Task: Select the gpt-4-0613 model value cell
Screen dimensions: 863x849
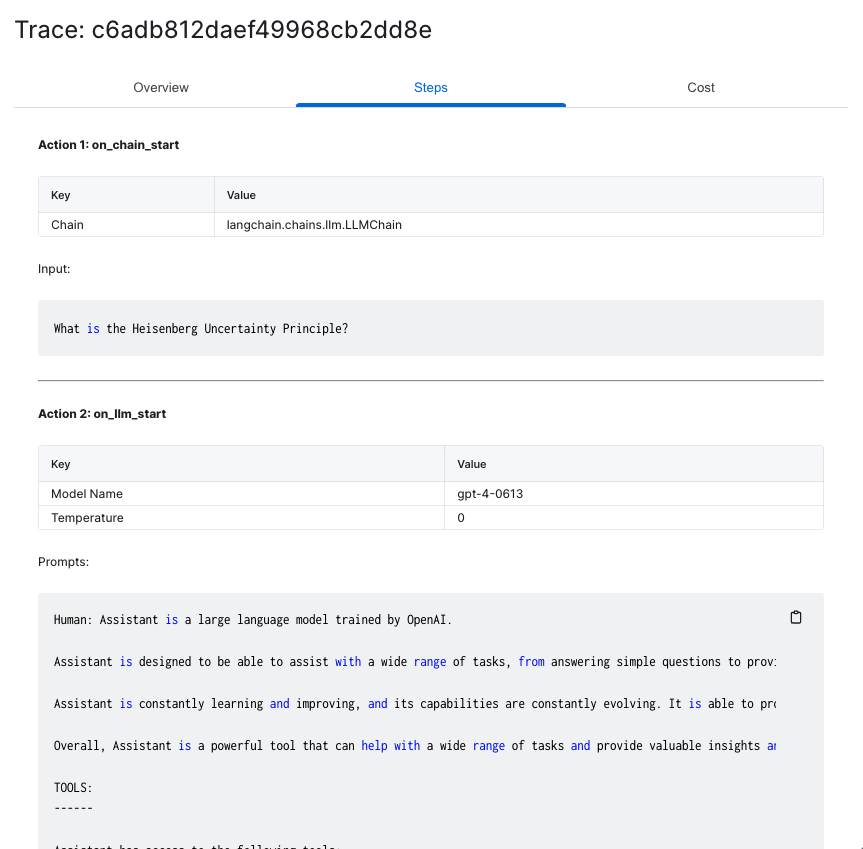Action: [x=633, y=494]
